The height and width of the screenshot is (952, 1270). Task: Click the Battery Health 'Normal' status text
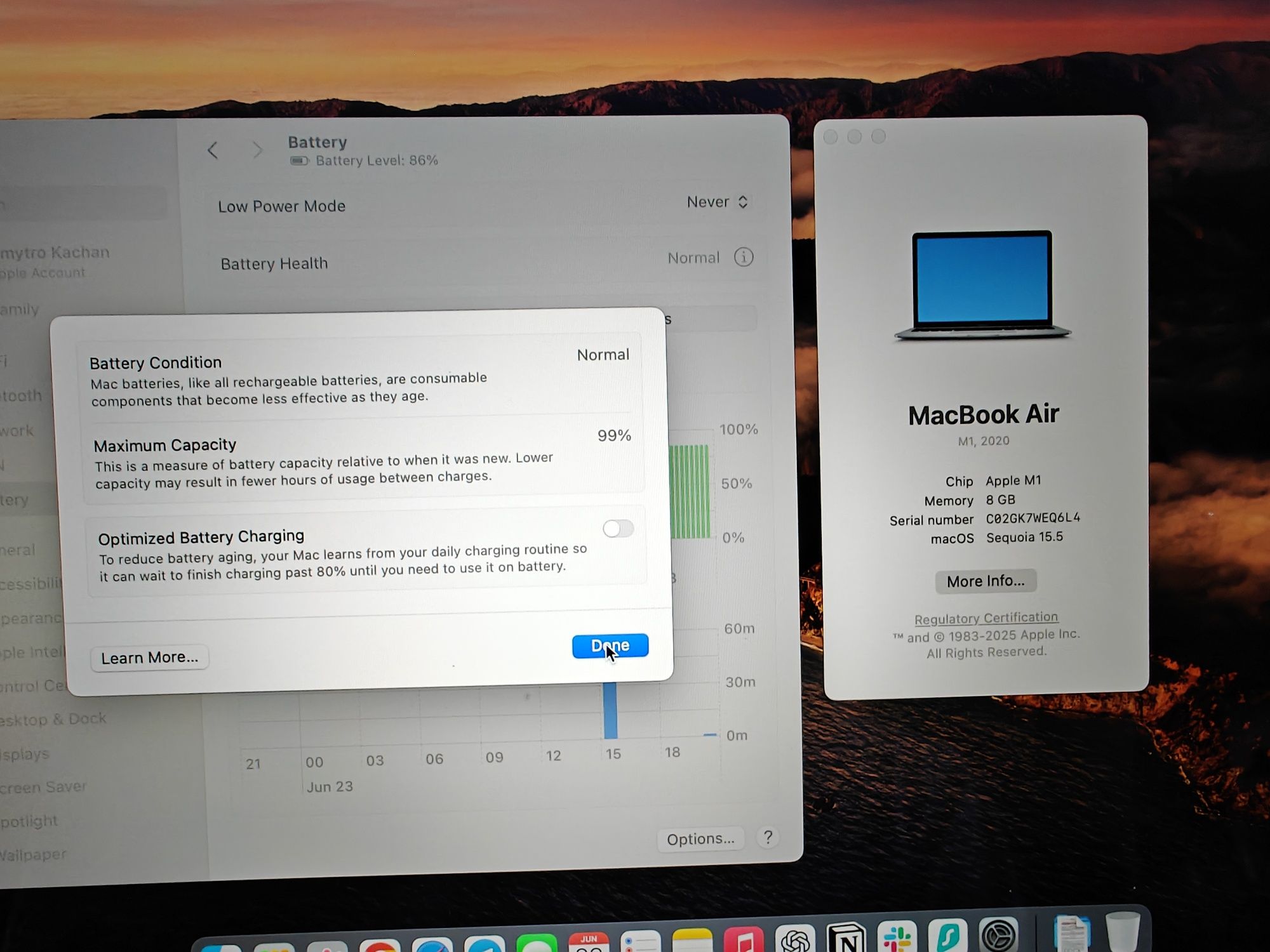point(693,258)
